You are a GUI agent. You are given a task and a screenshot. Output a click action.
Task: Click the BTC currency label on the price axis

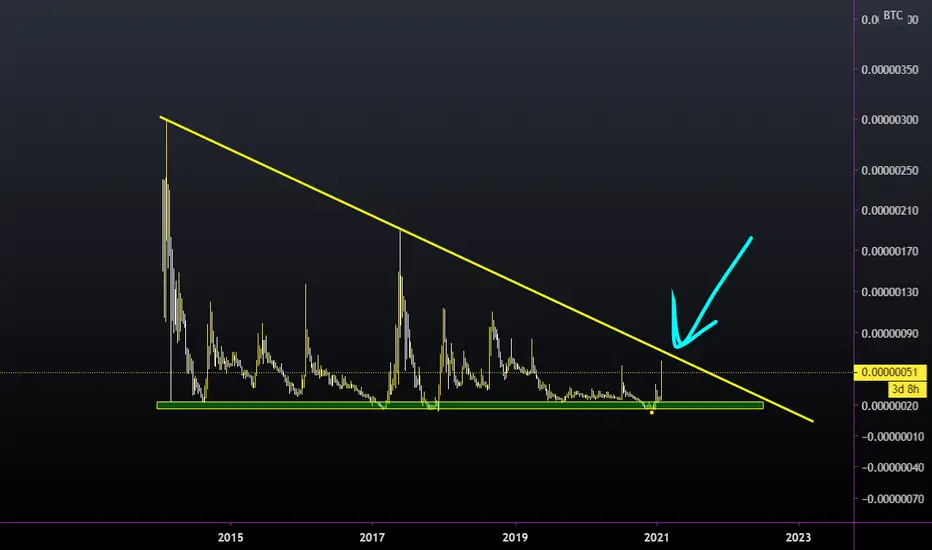[x=893, y=15]
